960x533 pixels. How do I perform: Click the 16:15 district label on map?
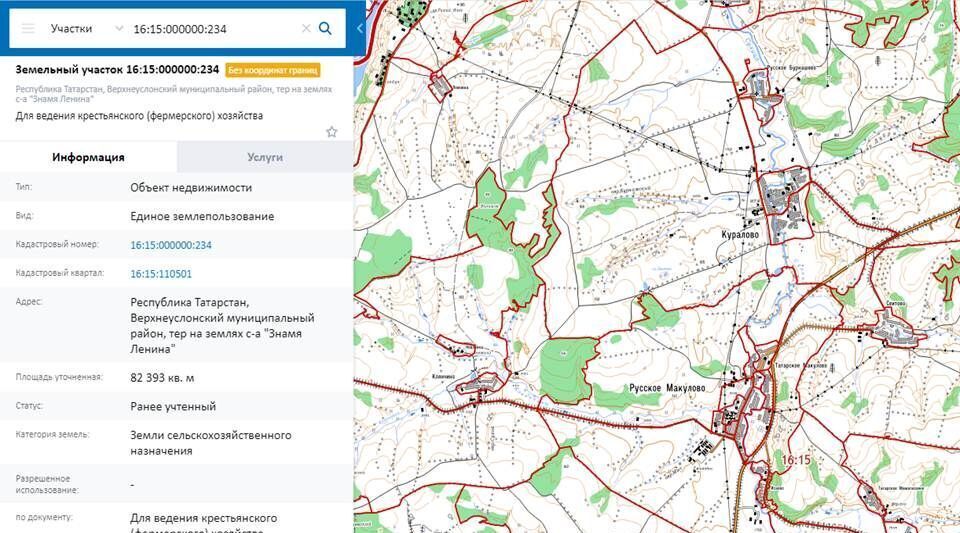coord(795,460)
